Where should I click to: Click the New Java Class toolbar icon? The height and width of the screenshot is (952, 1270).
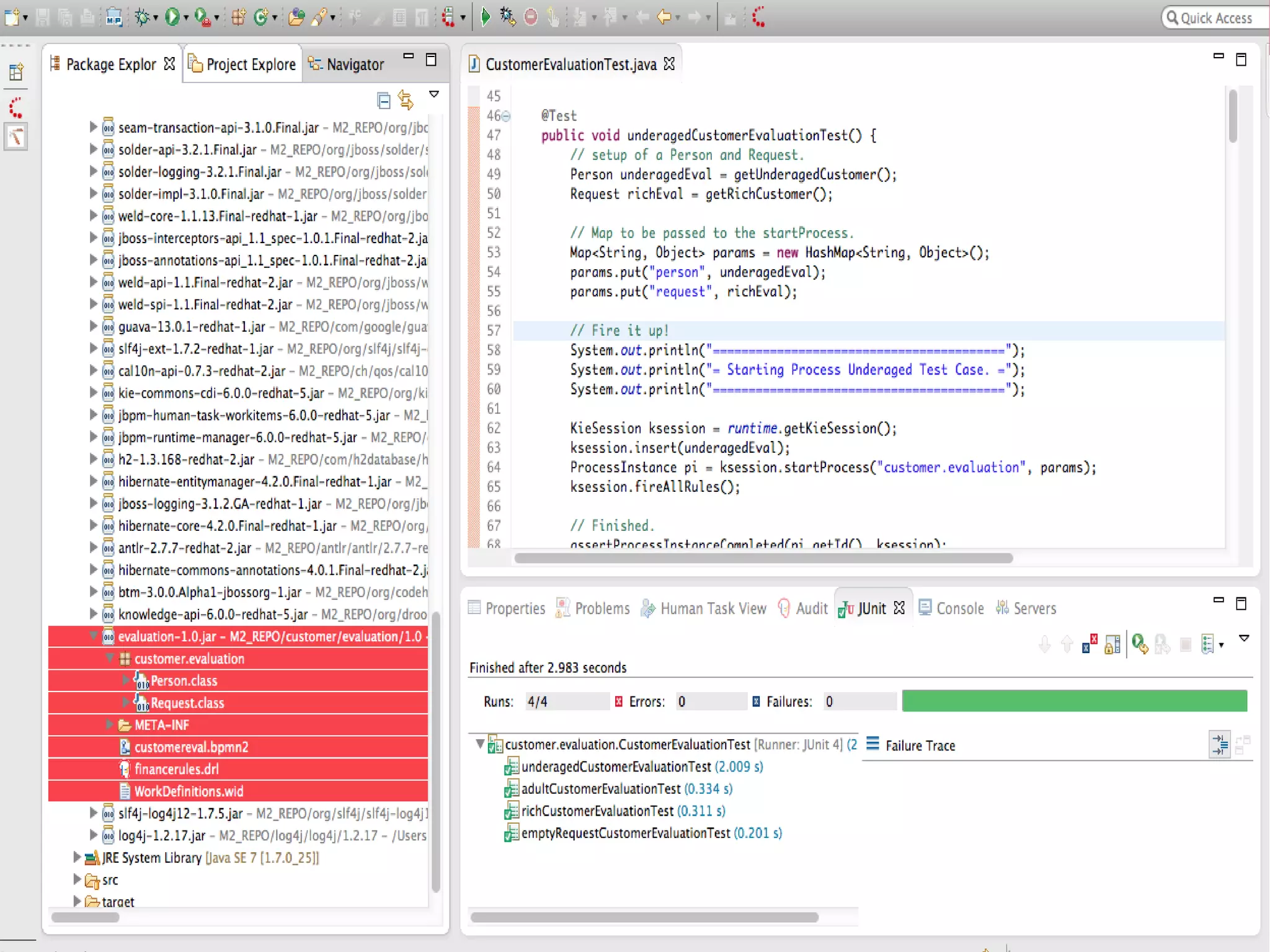coord(261,17)
